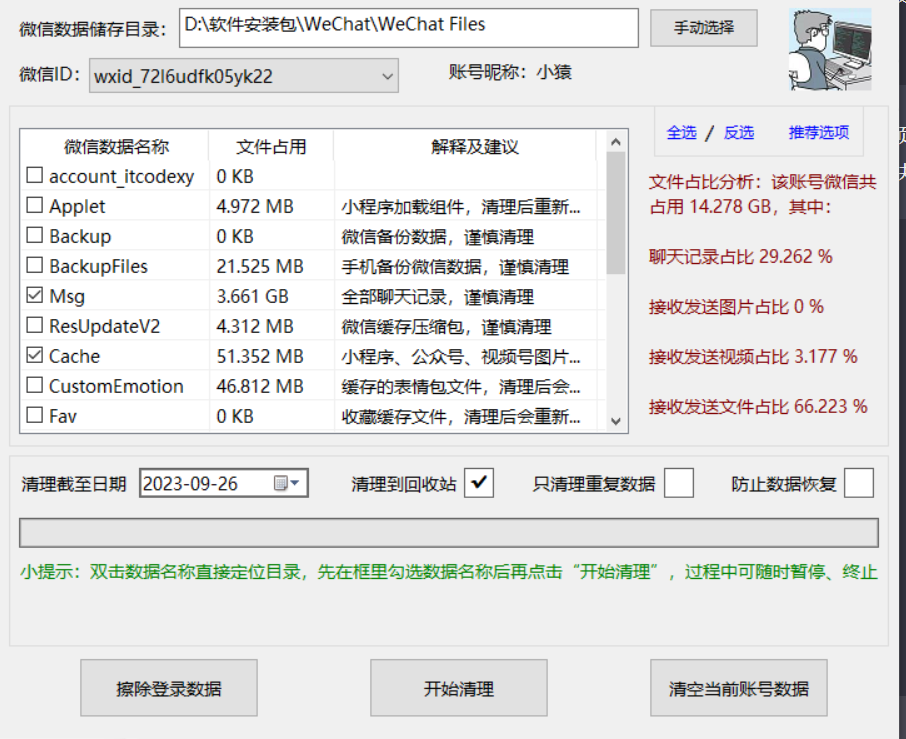This screenshot has height=739, width=906.
Task: Click the programmer cartoon avatar image
Action: pos(830,49)
